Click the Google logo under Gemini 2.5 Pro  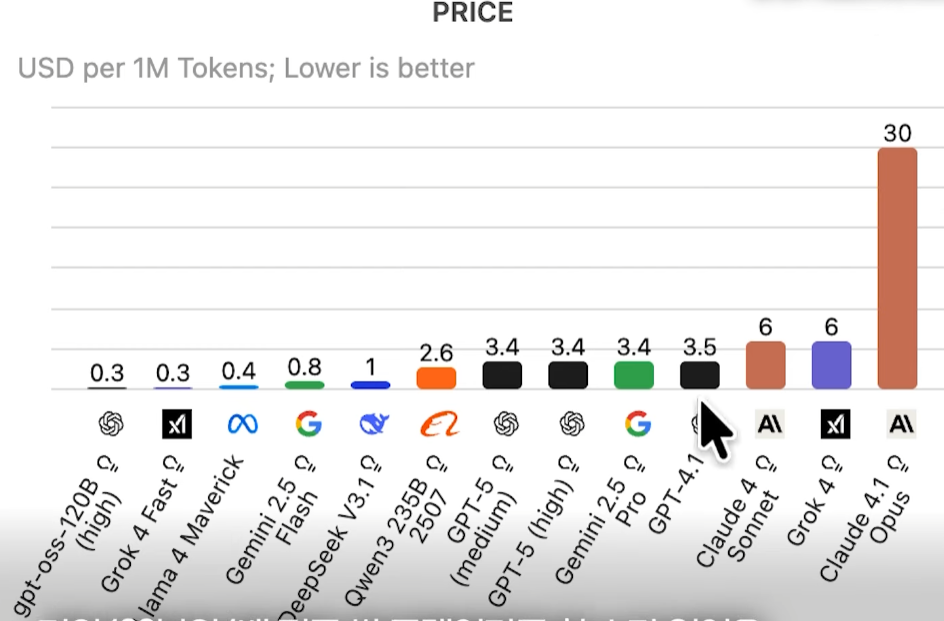coord(637,424)
